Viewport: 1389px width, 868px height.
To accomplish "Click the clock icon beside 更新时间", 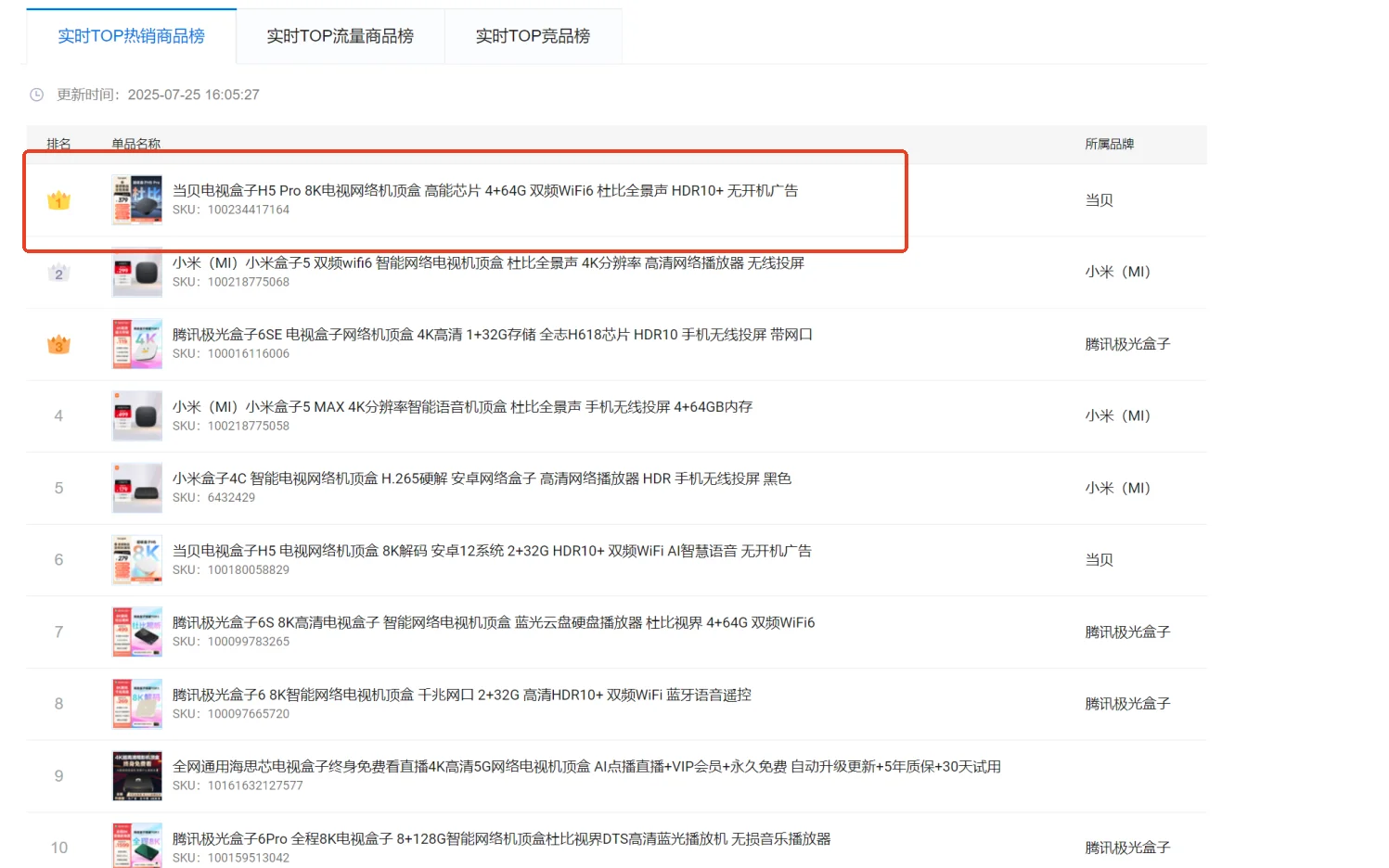I will 37,95.
